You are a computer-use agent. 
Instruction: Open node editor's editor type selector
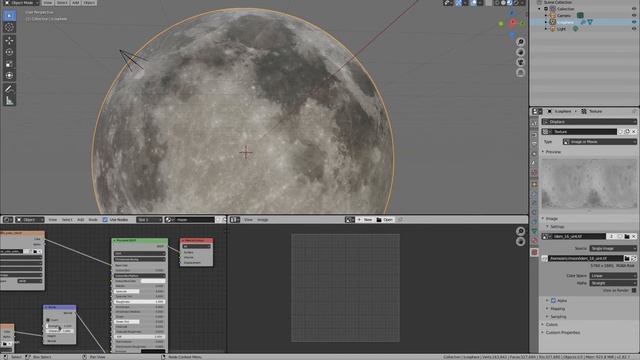pyautogui.click(x=8, y=220)
